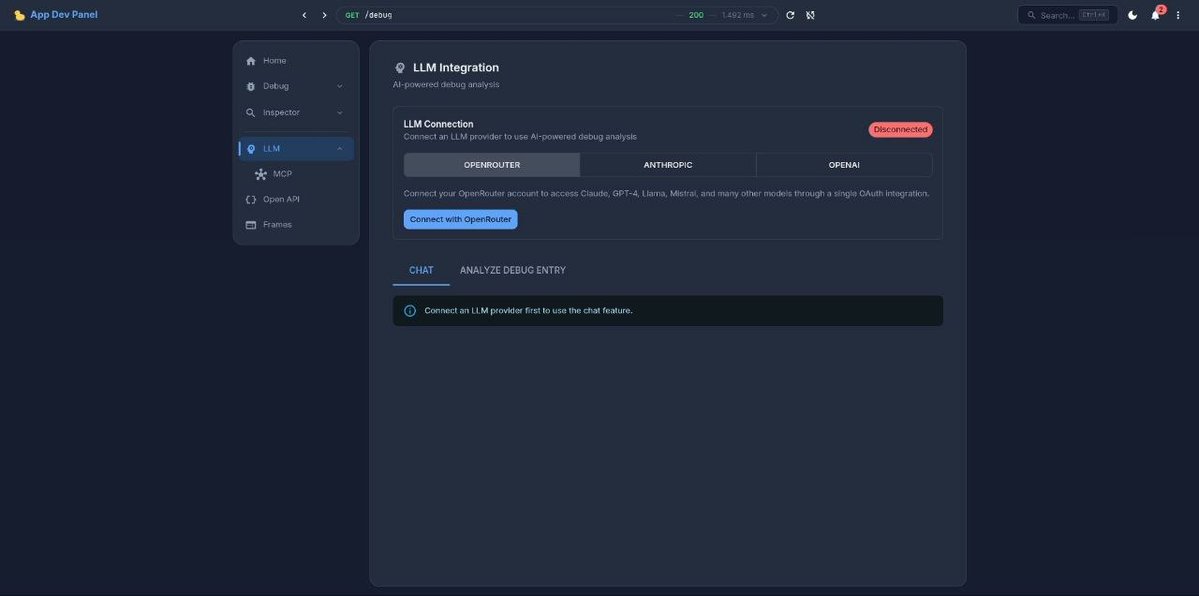
Task: Open the three-dot more options menu
Action: tap(1178, 15)
